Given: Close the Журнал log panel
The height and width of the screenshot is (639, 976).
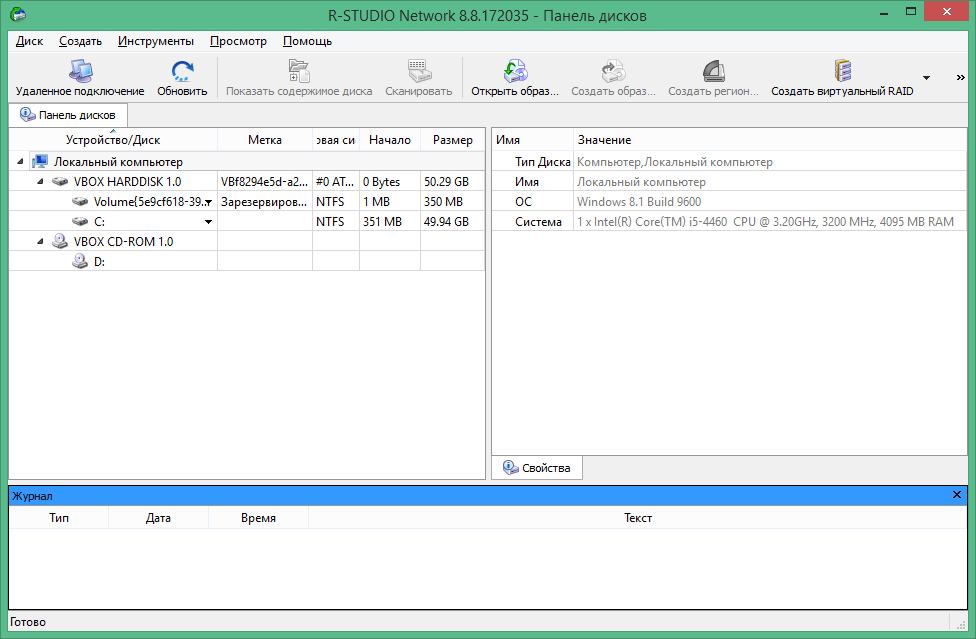Looking at the screenshot, I should (957, 495).
